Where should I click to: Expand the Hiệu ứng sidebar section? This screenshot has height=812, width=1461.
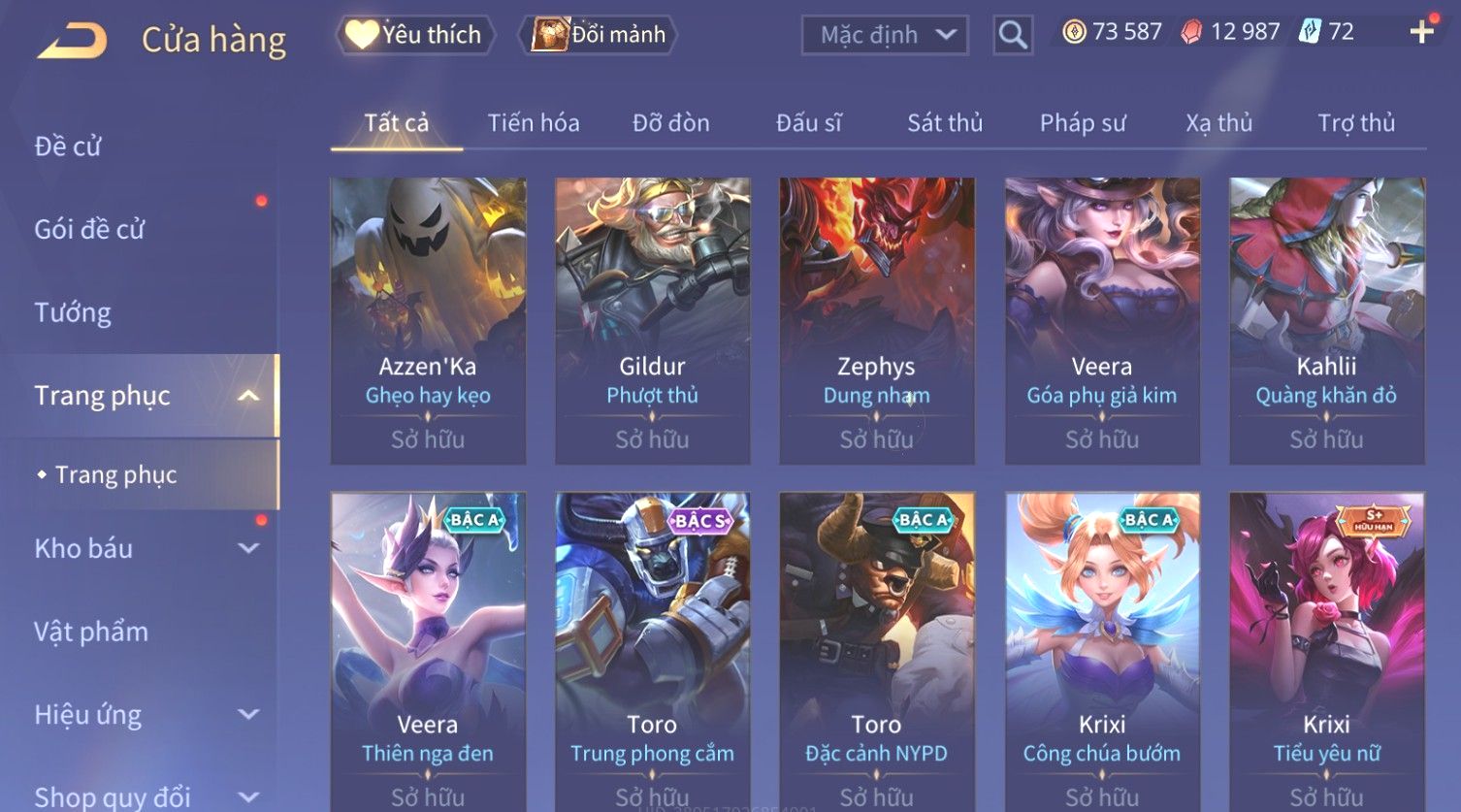point(249,715)
